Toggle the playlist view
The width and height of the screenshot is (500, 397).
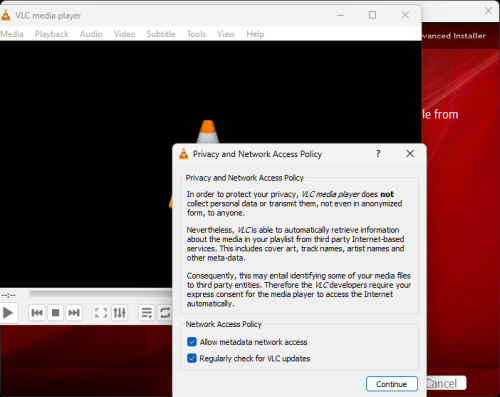(147, 313)
